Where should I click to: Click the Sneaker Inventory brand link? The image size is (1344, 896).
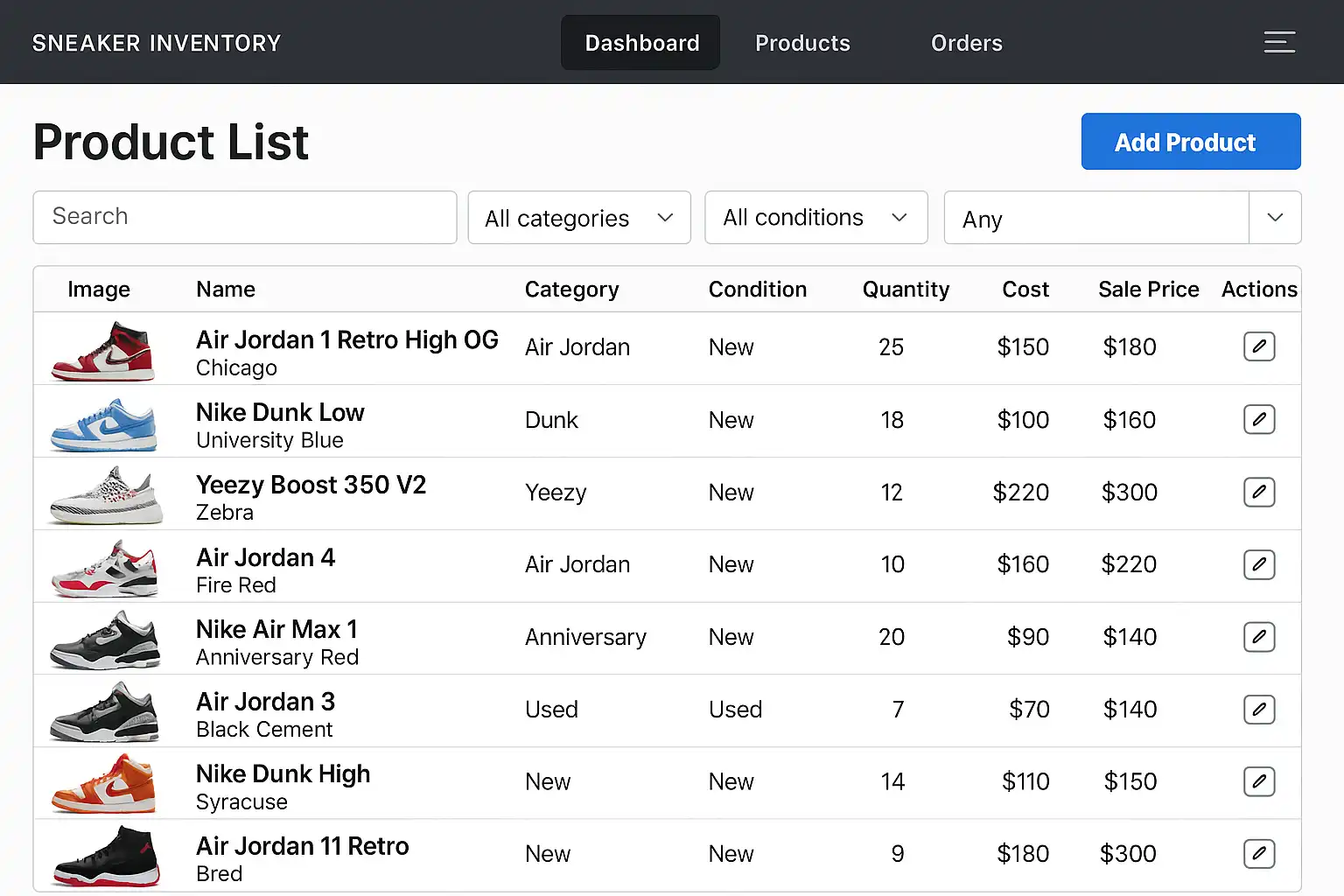coord(157,43)
